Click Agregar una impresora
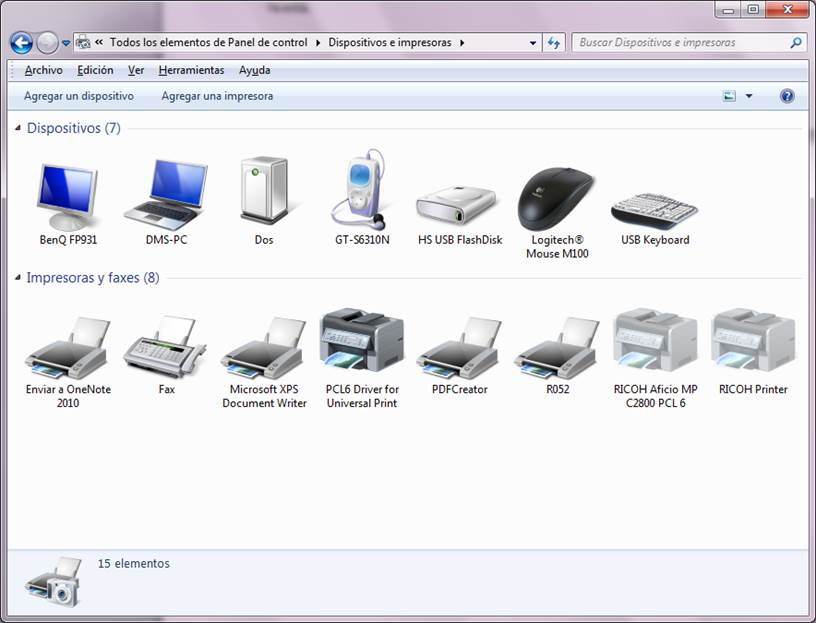 (217, 96)
